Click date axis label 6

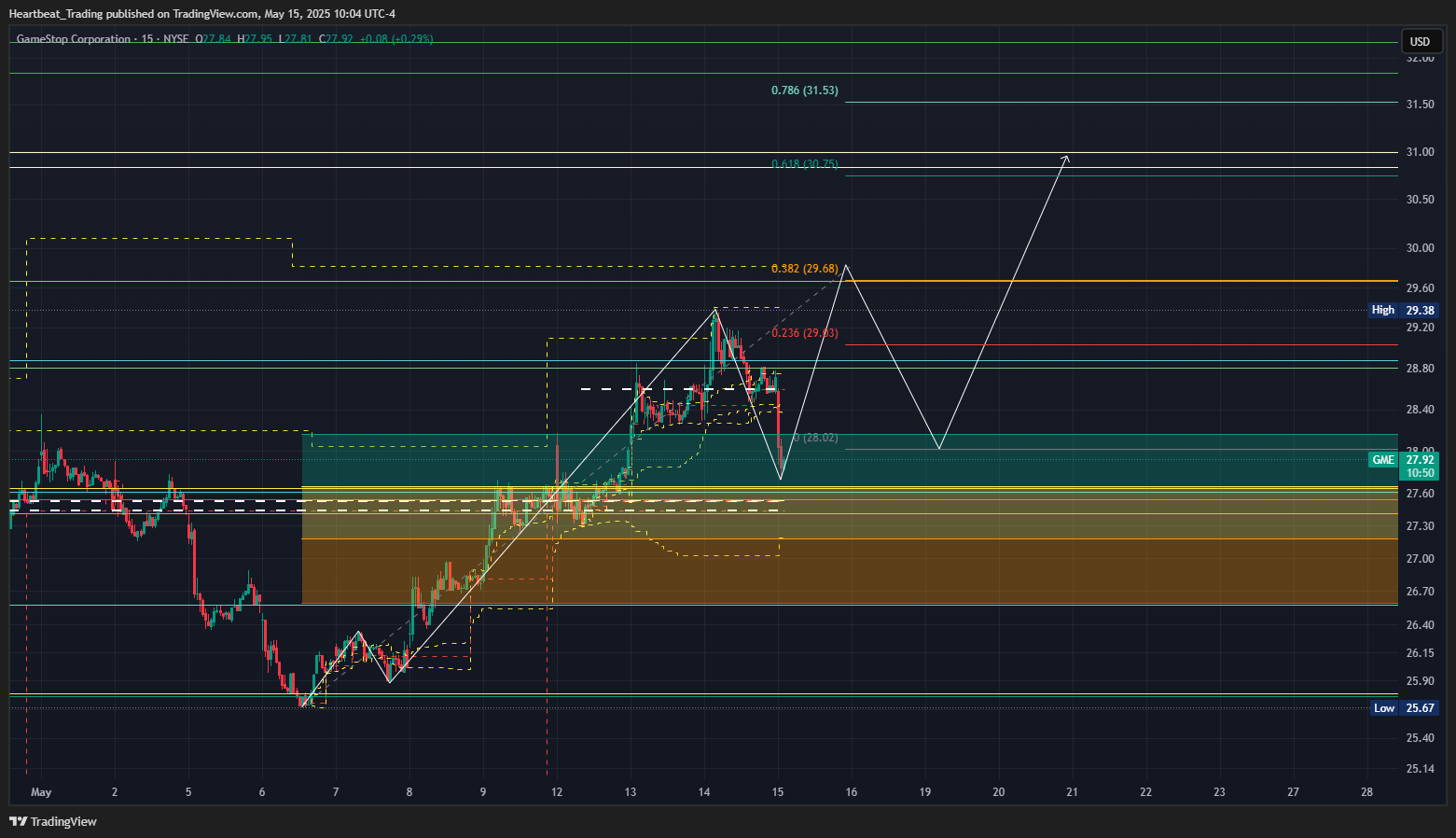point(262,792)
